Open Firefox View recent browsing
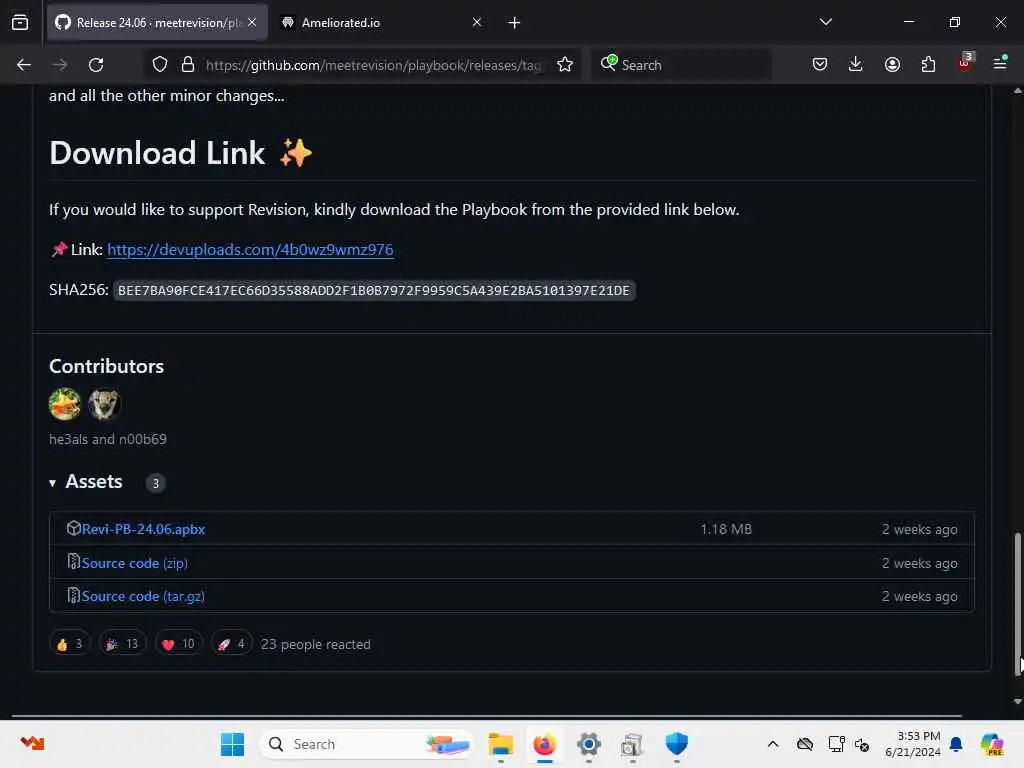 click(20, 23)
